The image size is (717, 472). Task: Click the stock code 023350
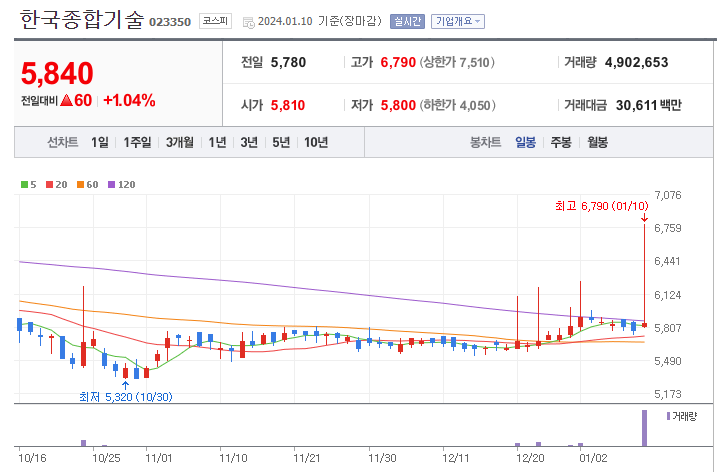170,22
